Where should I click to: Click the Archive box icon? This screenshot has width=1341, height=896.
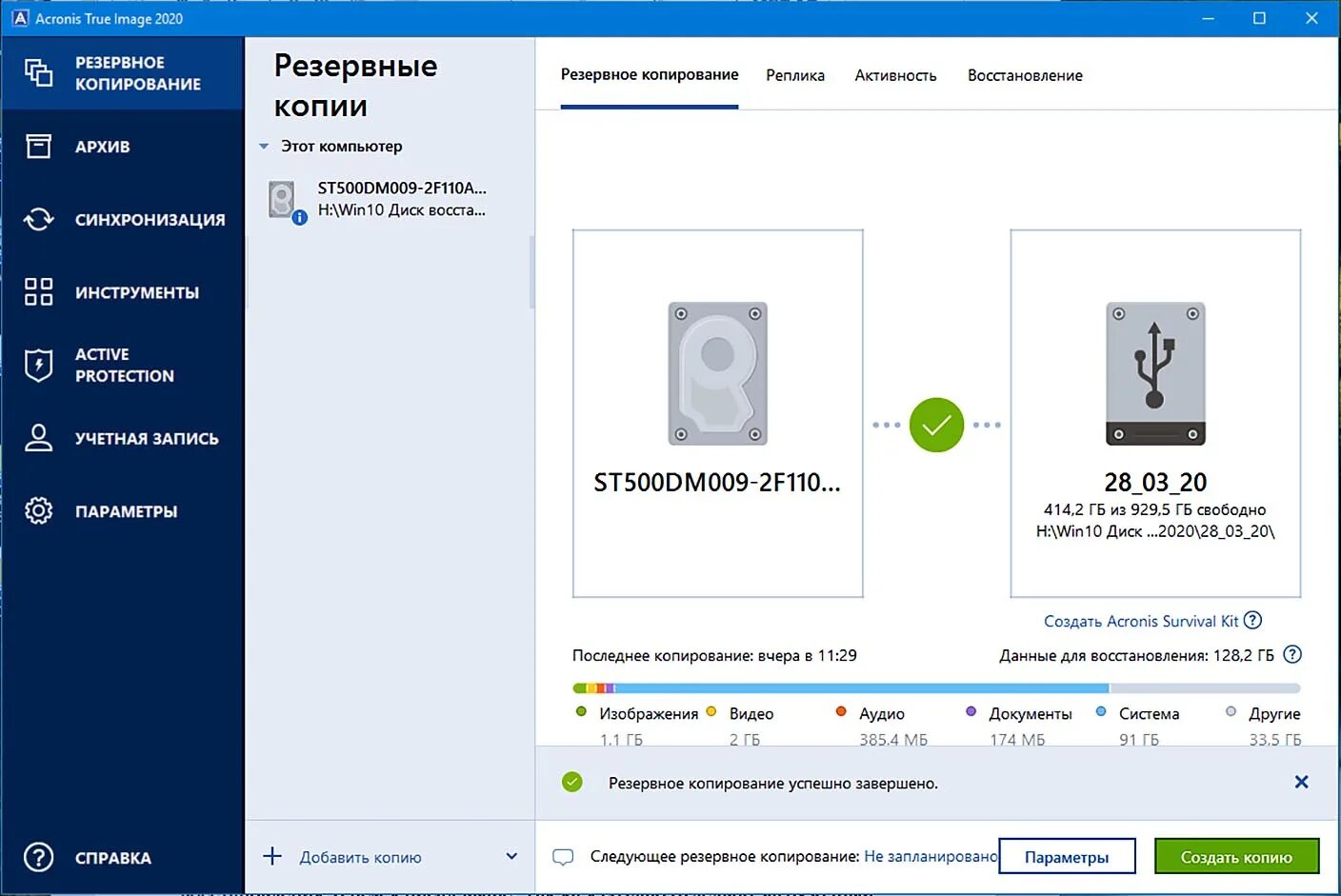point(38,146)
